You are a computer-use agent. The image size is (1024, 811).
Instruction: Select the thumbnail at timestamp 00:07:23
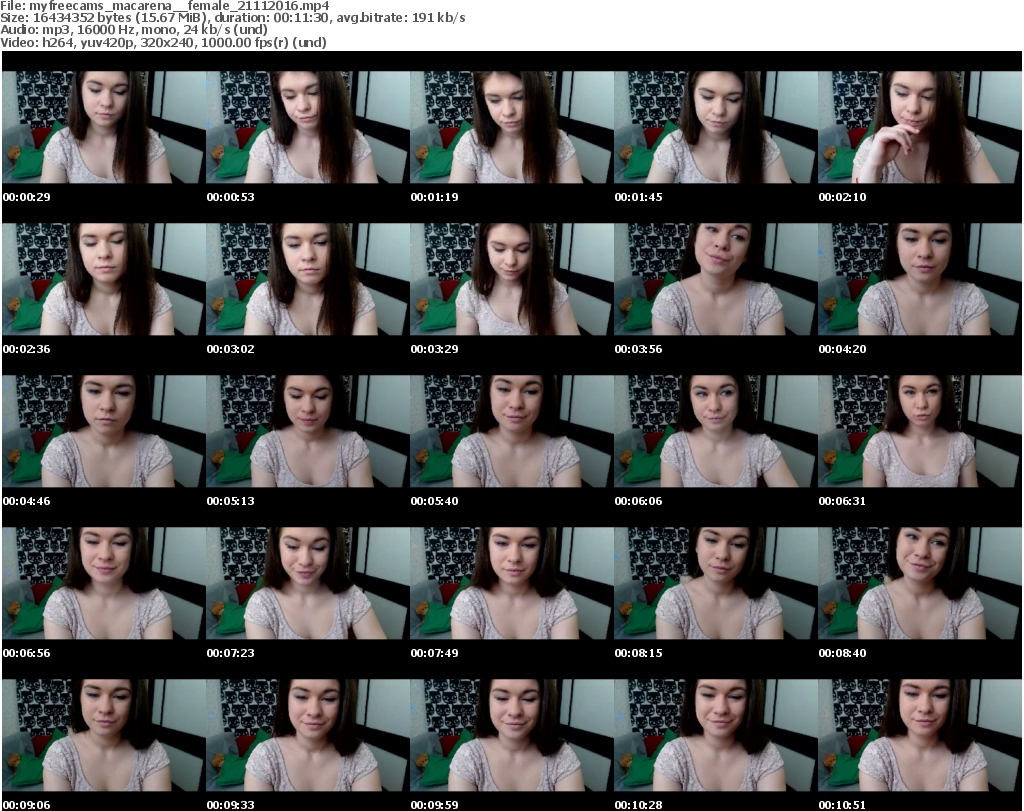[308, 583]
